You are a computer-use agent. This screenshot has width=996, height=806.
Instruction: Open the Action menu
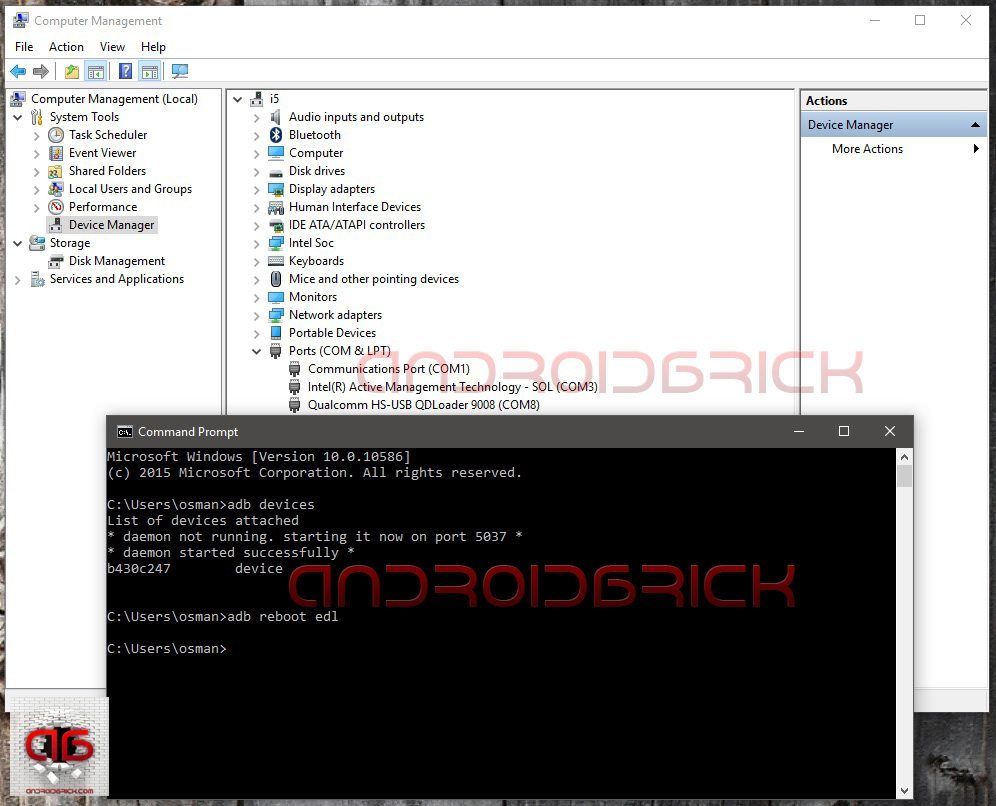[66, 47]
